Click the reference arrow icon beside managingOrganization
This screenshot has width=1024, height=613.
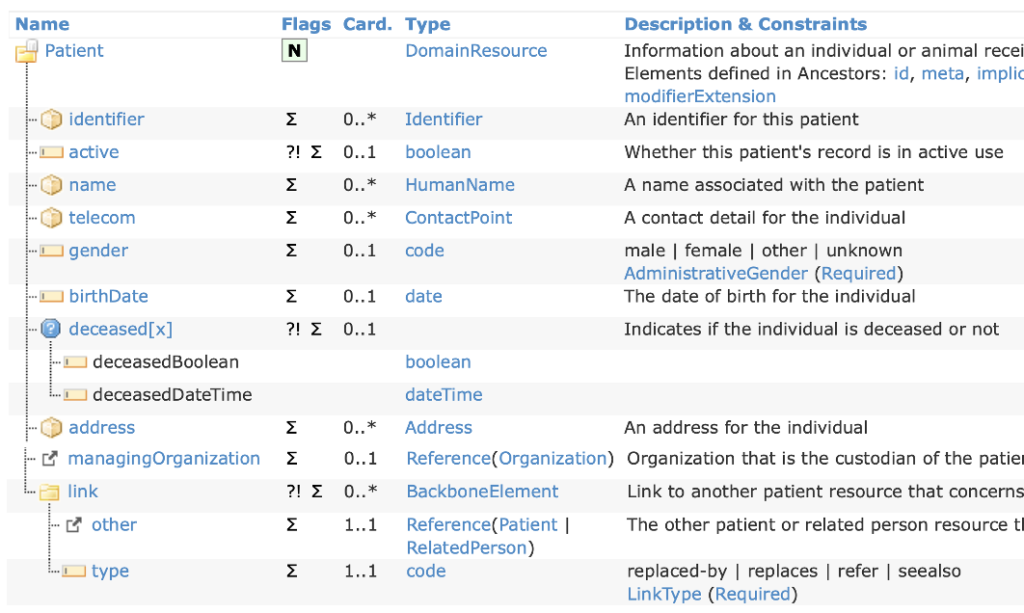[x=52, y=458]
